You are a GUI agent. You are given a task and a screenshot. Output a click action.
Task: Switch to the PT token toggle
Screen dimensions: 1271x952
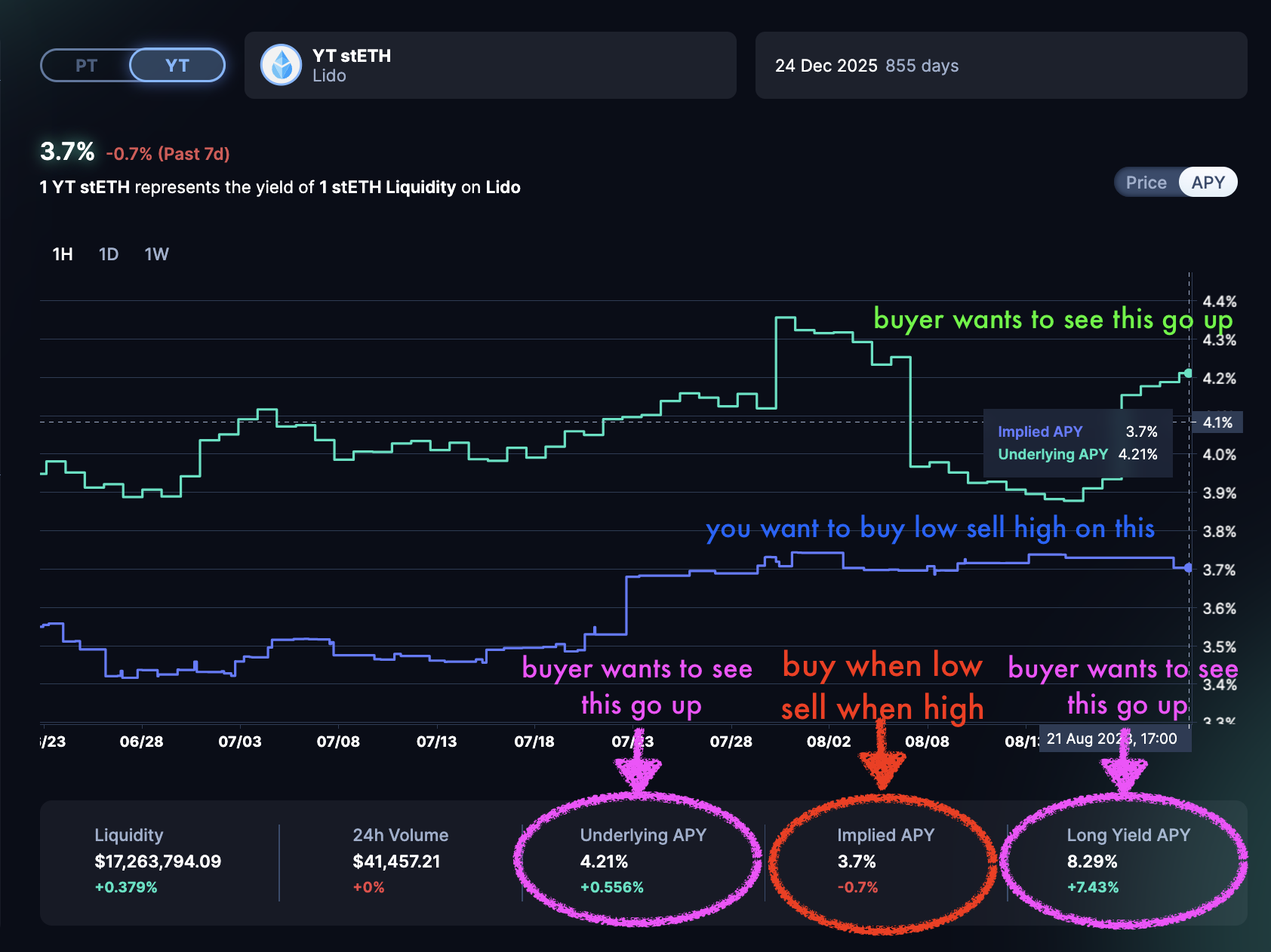coord(86,66)
